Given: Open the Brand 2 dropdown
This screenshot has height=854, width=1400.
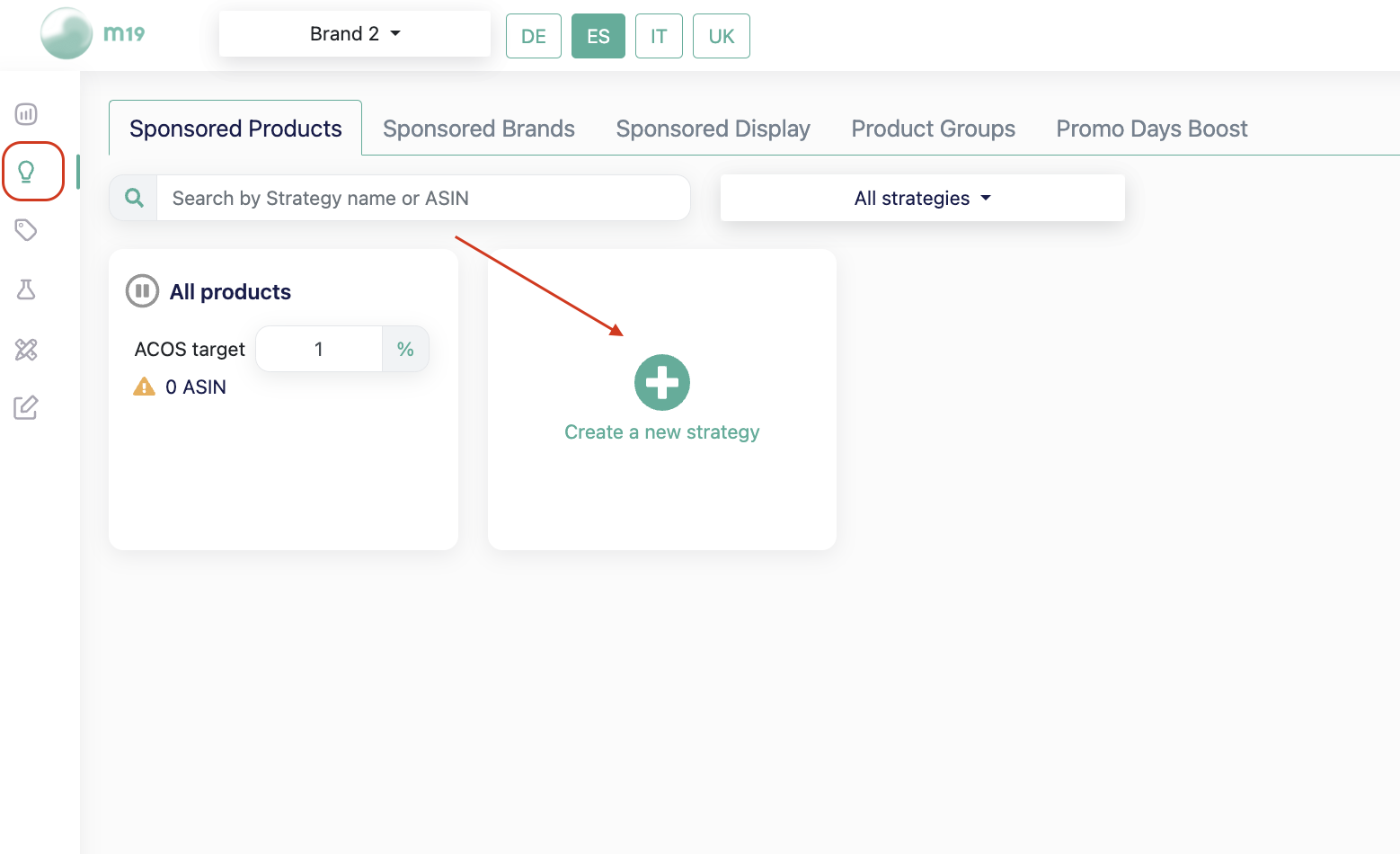Looking at the screenshot, I should 355,34.
